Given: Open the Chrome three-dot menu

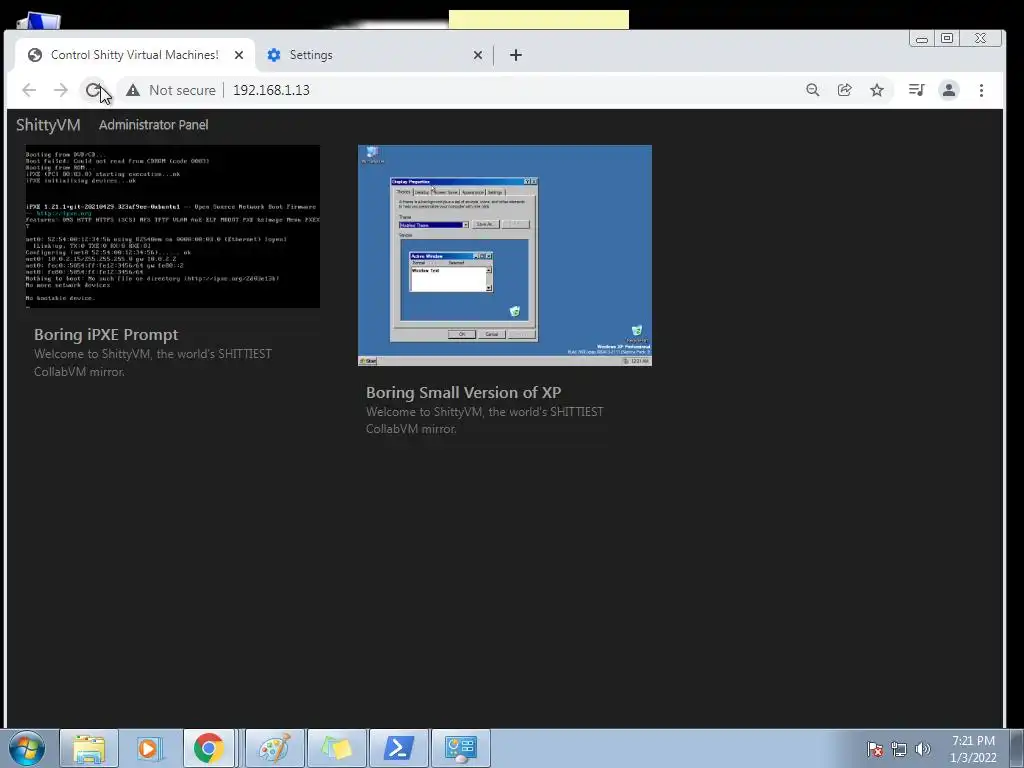Looking at the screenshot, I should coord(981,90).
